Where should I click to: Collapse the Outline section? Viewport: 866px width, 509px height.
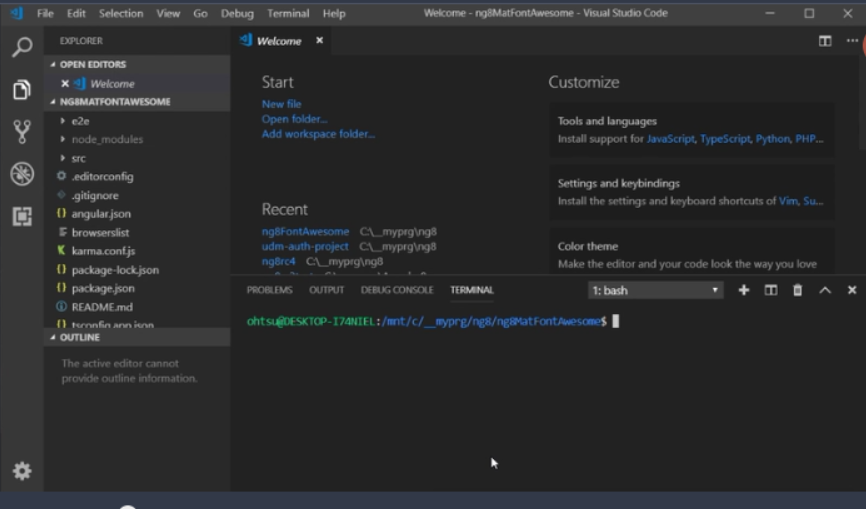click(137, 337)
